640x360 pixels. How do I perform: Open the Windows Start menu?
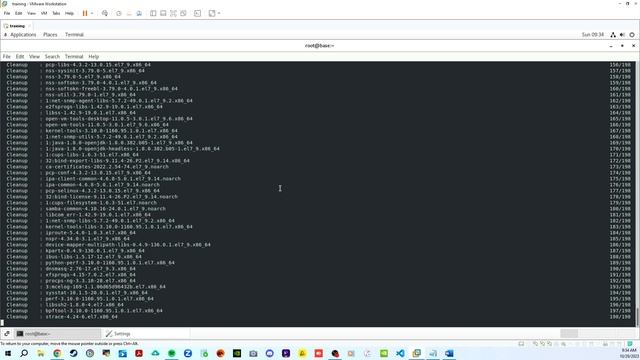[x=8, y=353]
